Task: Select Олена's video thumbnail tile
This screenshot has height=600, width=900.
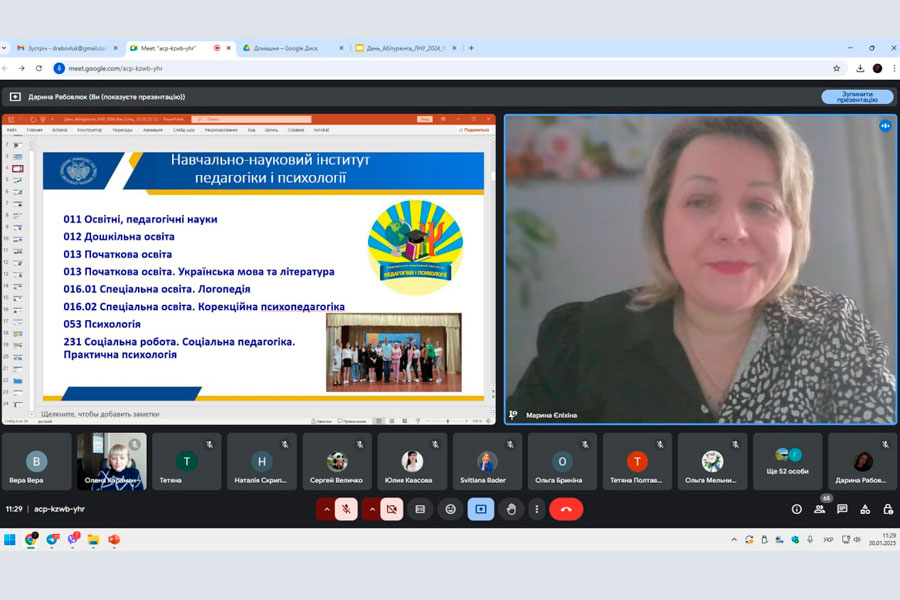Action: [x=112, y=461]
